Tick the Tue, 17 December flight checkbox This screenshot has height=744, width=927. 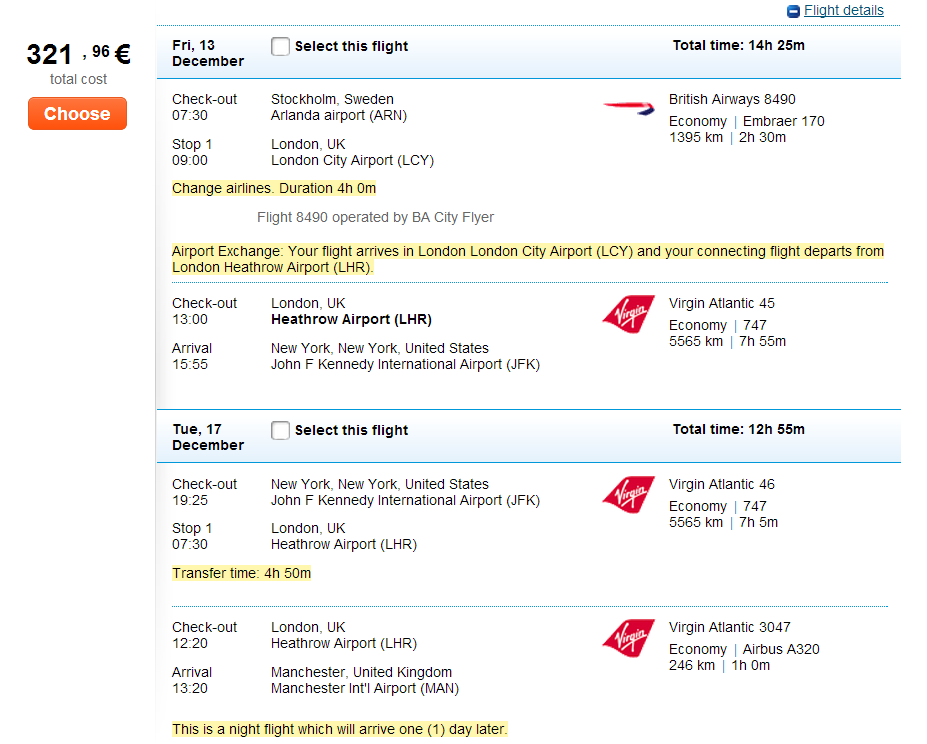[281, 430]
